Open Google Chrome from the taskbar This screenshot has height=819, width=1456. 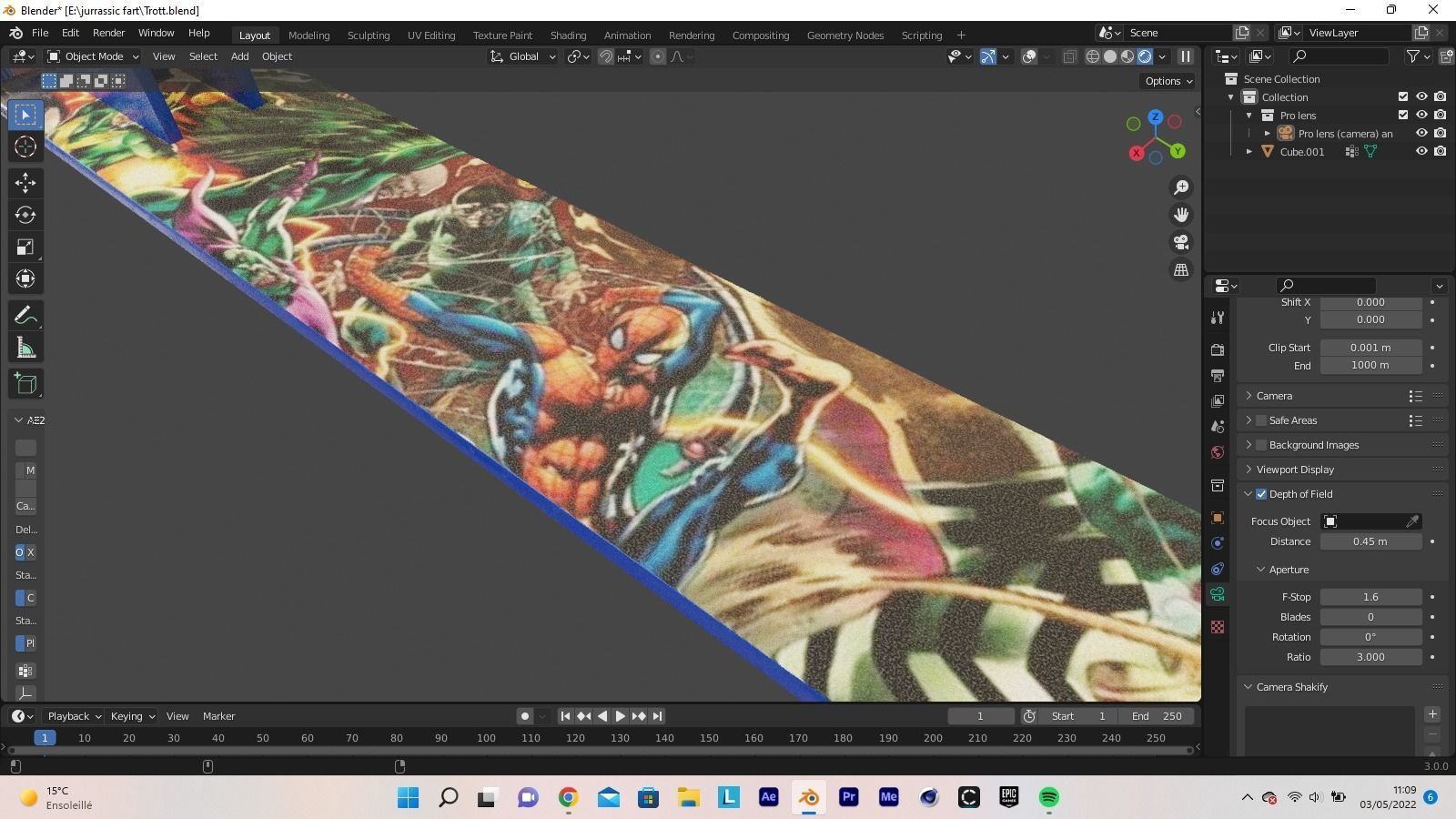568,797
